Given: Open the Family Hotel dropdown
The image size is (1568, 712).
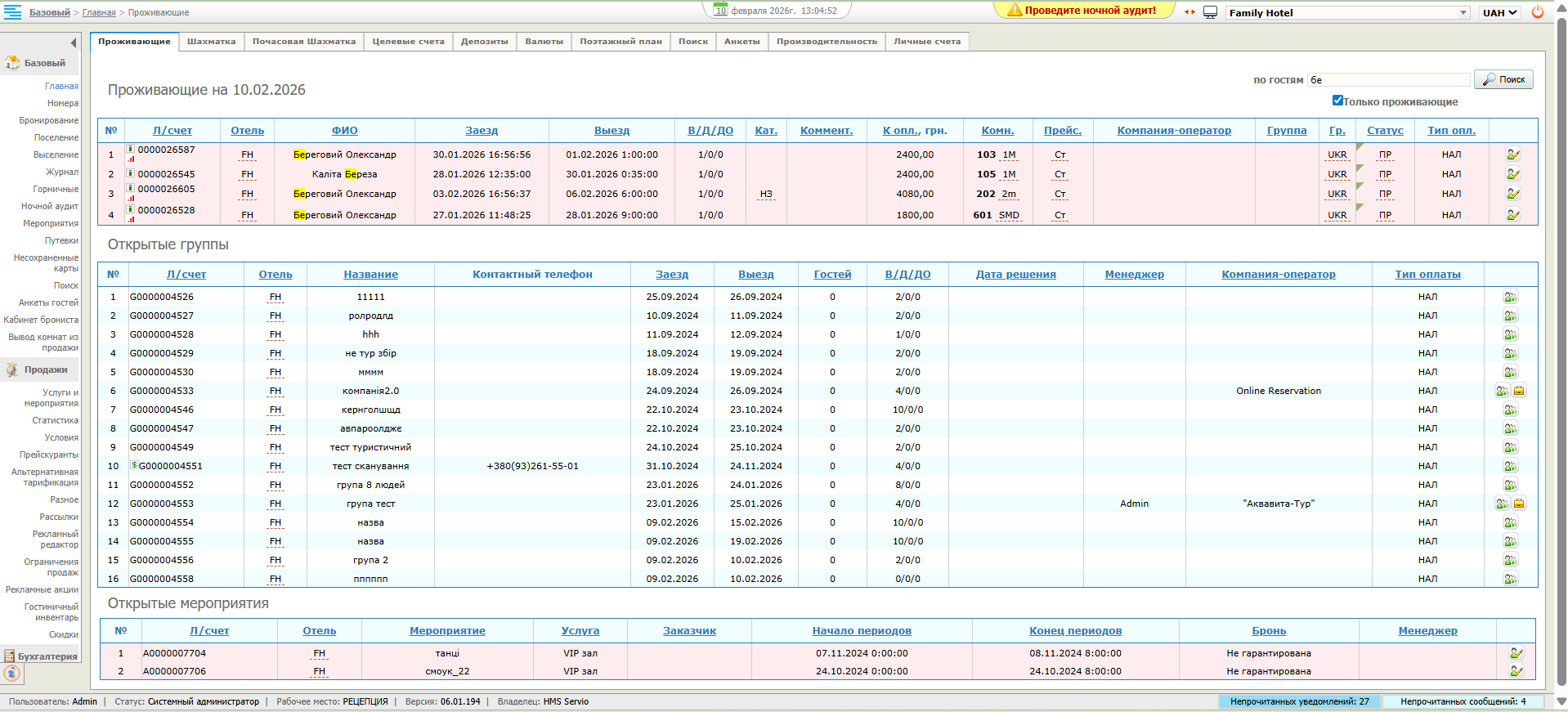Looking at the screenshot, I should click(x=1347, y=12).
